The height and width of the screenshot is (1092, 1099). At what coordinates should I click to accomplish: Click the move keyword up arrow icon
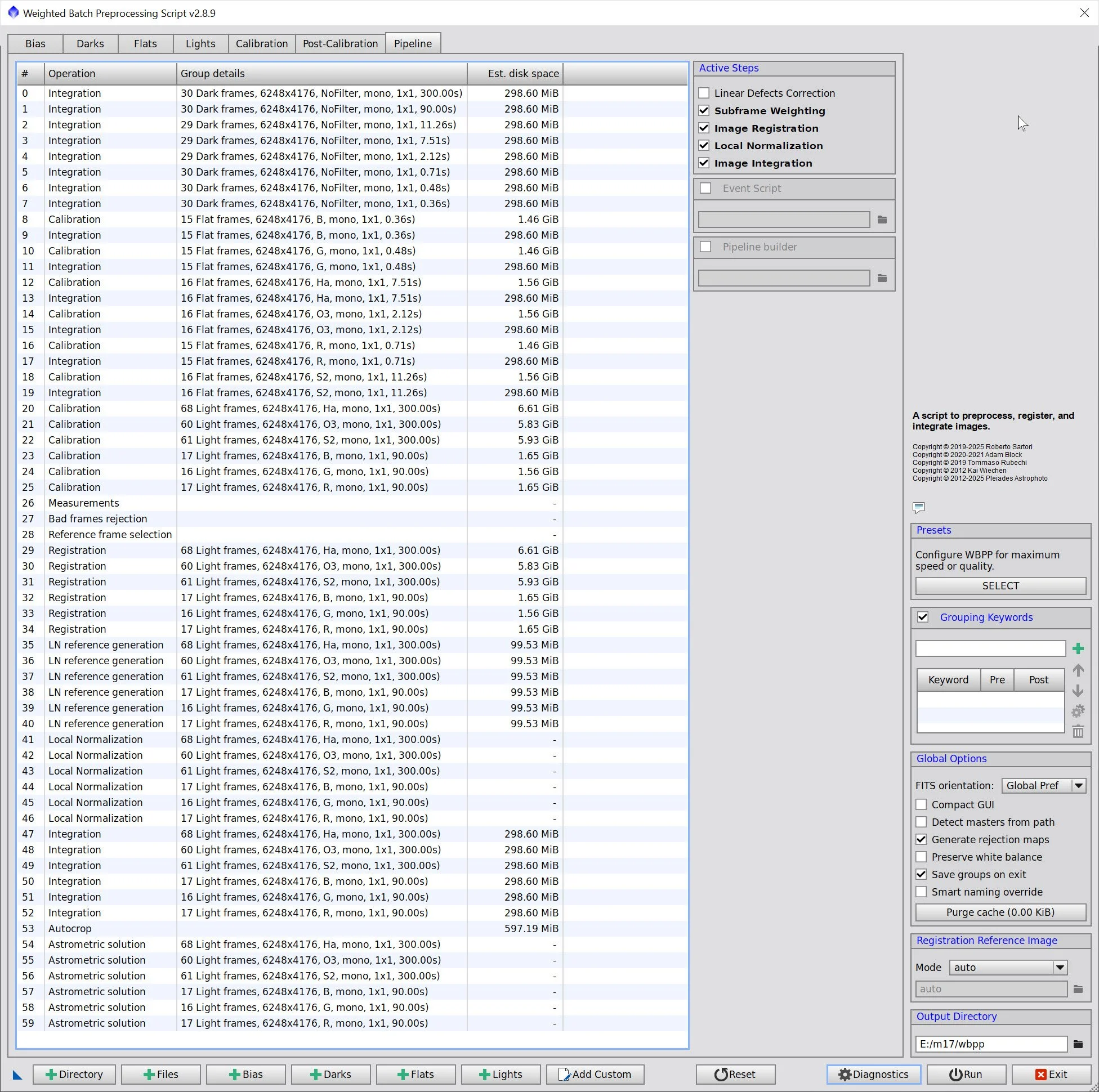click(1078, 670)
